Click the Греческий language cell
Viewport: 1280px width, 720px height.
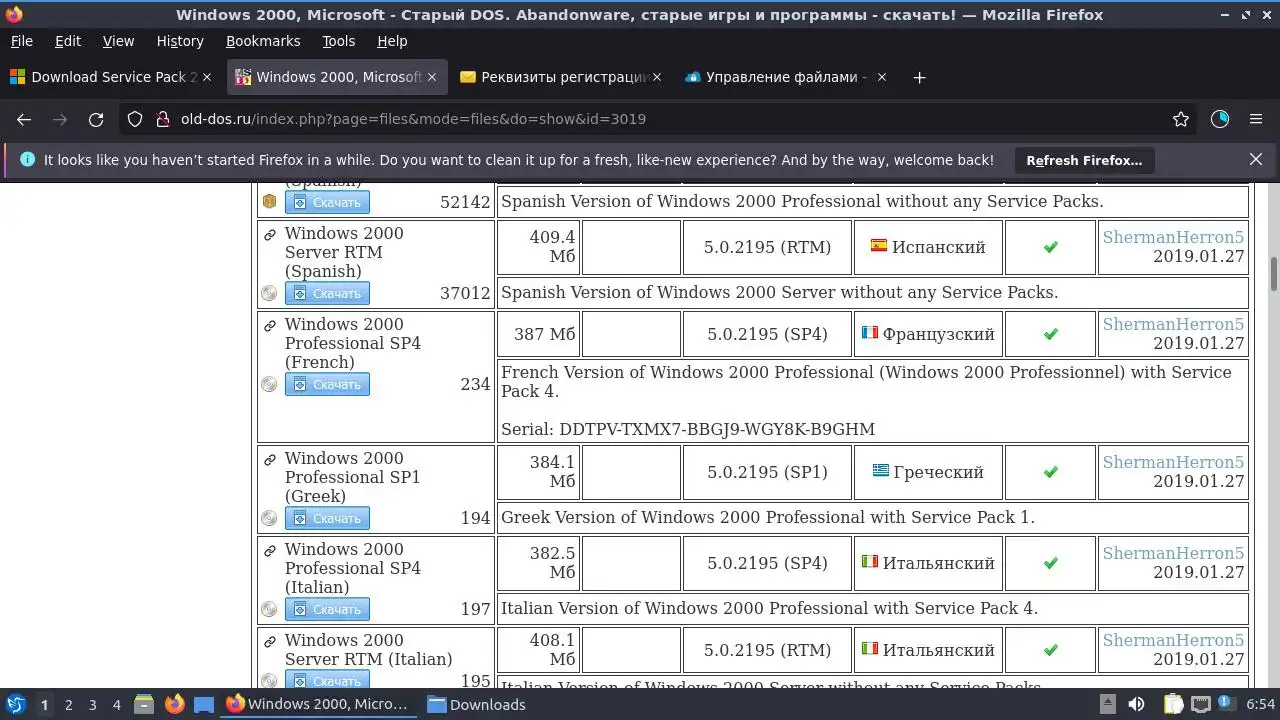tap(928, 472)
